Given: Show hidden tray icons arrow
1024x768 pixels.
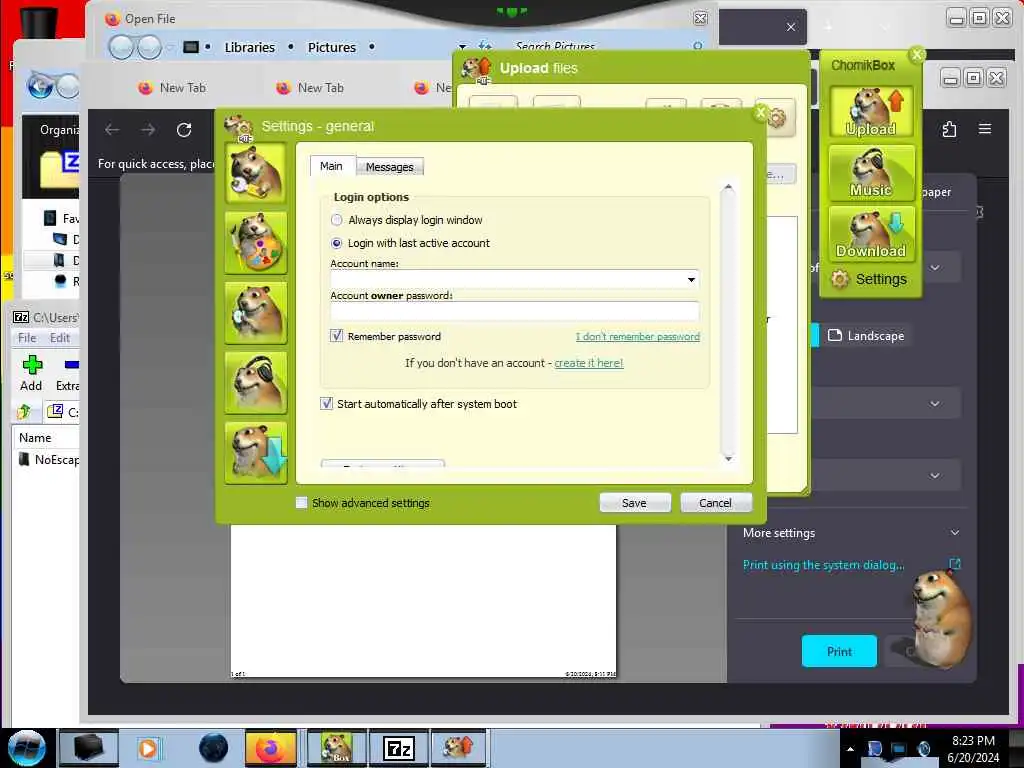Looking at the screenshot, I should click(850, 749).
